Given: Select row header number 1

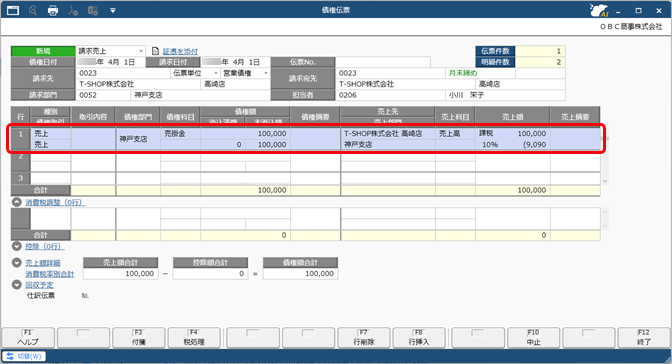Looking at the screenshot, I should coord(21,139).
